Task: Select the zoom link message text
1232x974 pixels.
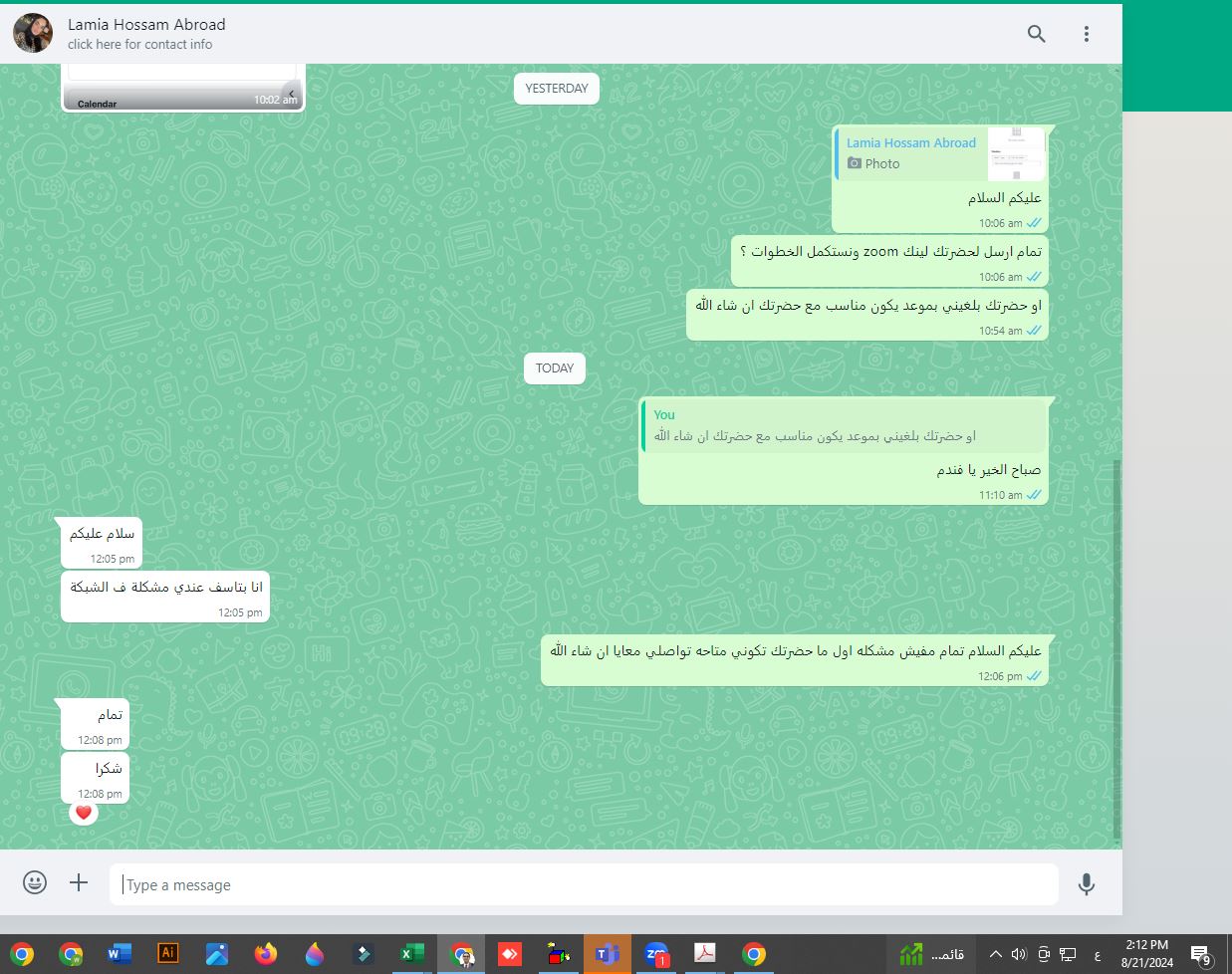Action: [x=890, y=251]
